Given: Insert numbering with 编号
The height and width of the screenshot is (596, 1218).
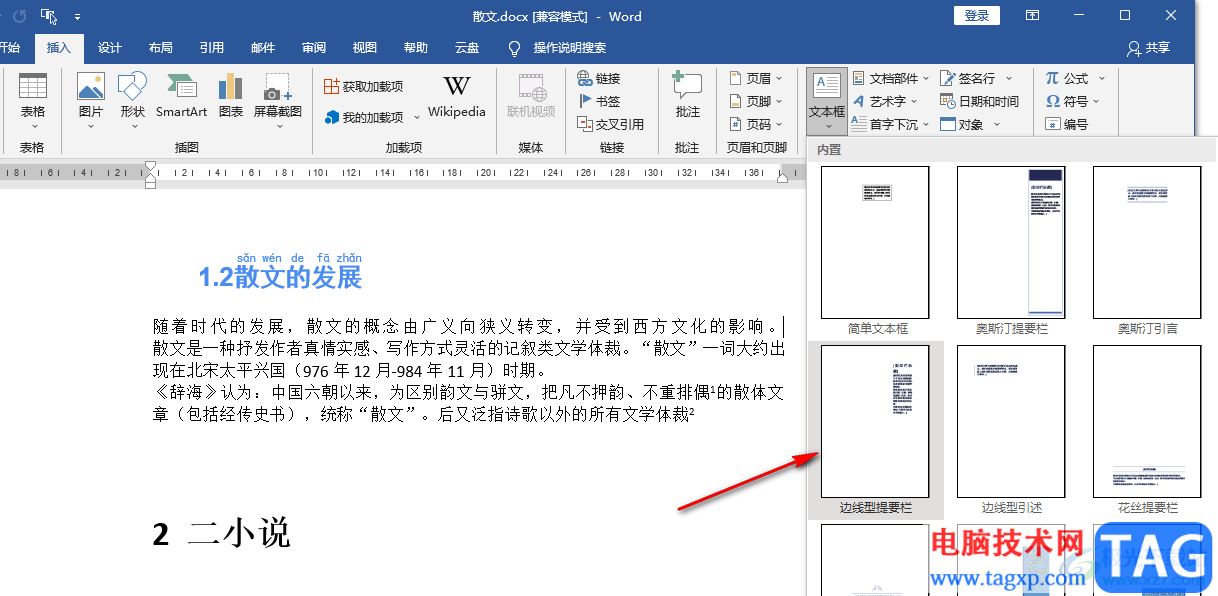Looking at the screenshot, I should click(x=1067, y=124).
